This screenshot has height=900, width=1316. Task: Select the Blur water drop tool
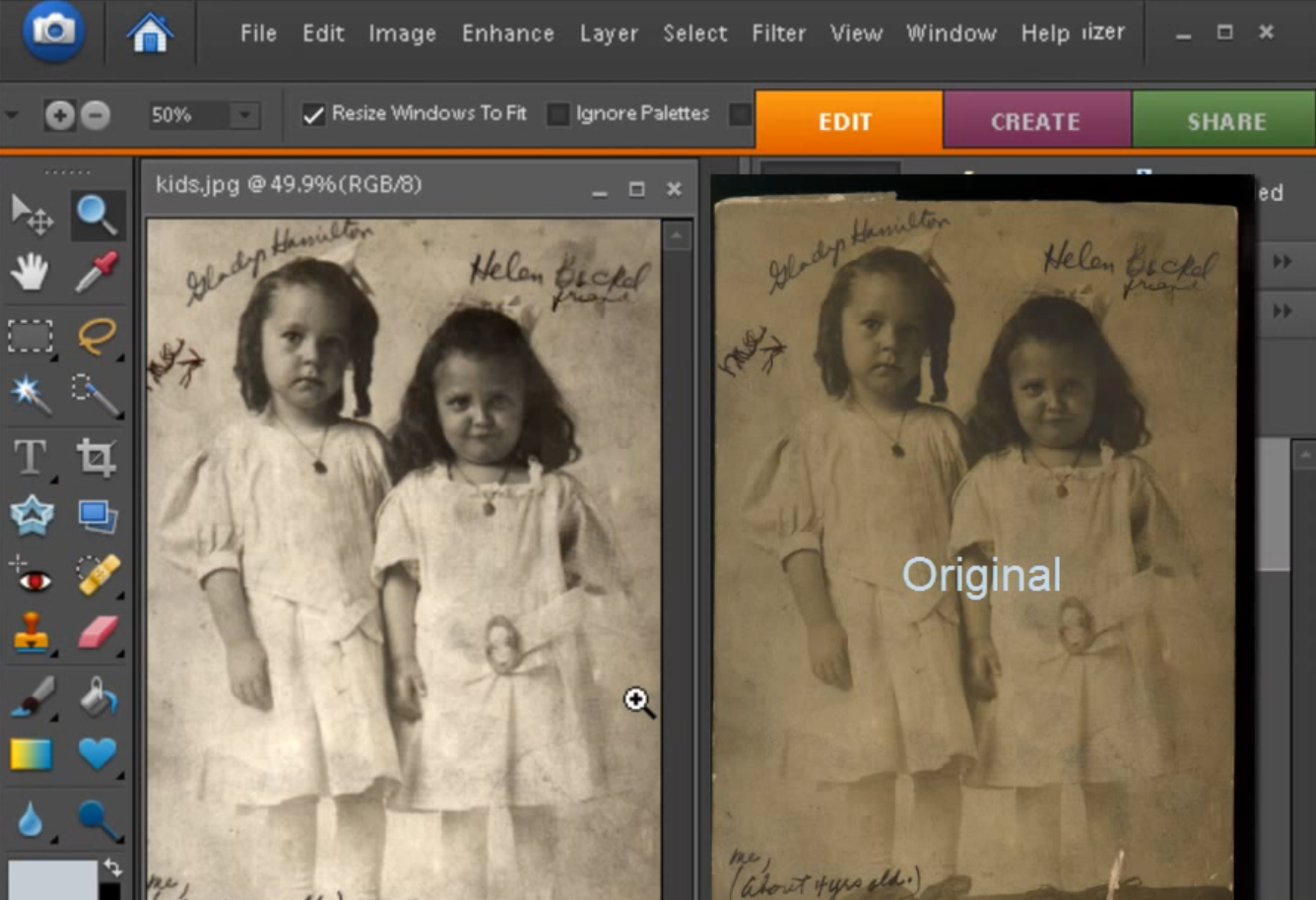point(31,819)
